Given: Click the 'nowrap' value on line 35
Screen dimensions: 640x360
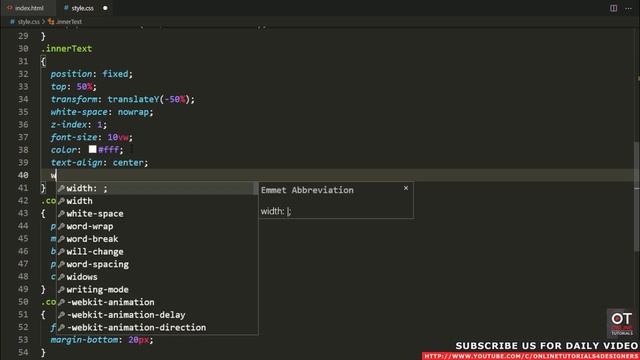Looking at the screenshot, I should [x=133, y=112].
